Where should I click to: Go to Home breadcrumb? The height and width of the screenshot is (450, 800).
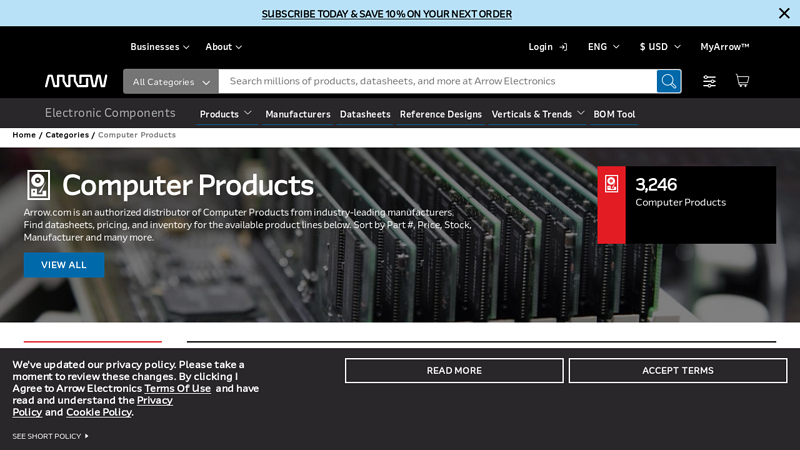[24, 135]
